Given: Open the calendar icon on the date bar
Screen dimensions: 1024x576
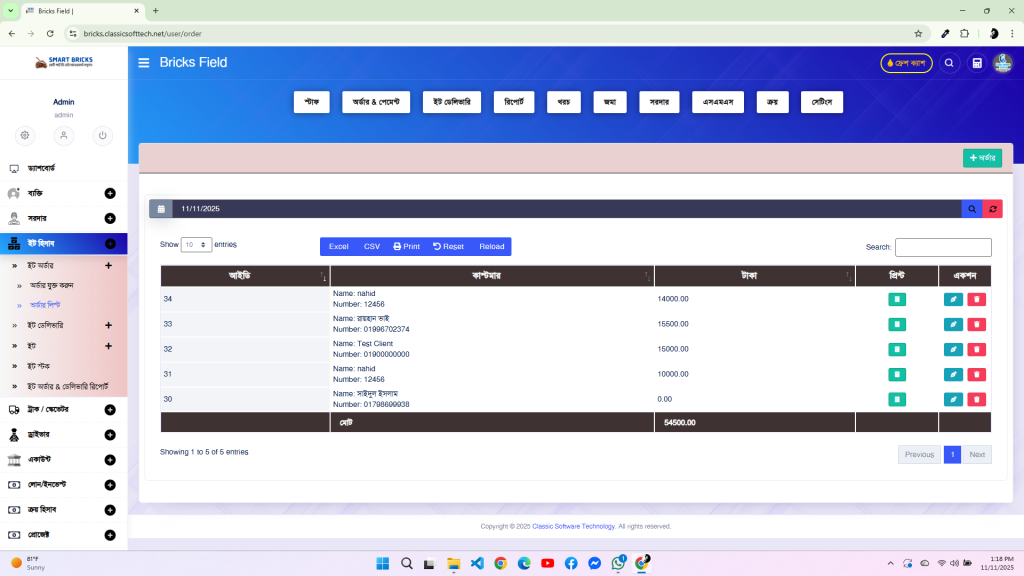Looking at the screenshot, I should point(161,209).
